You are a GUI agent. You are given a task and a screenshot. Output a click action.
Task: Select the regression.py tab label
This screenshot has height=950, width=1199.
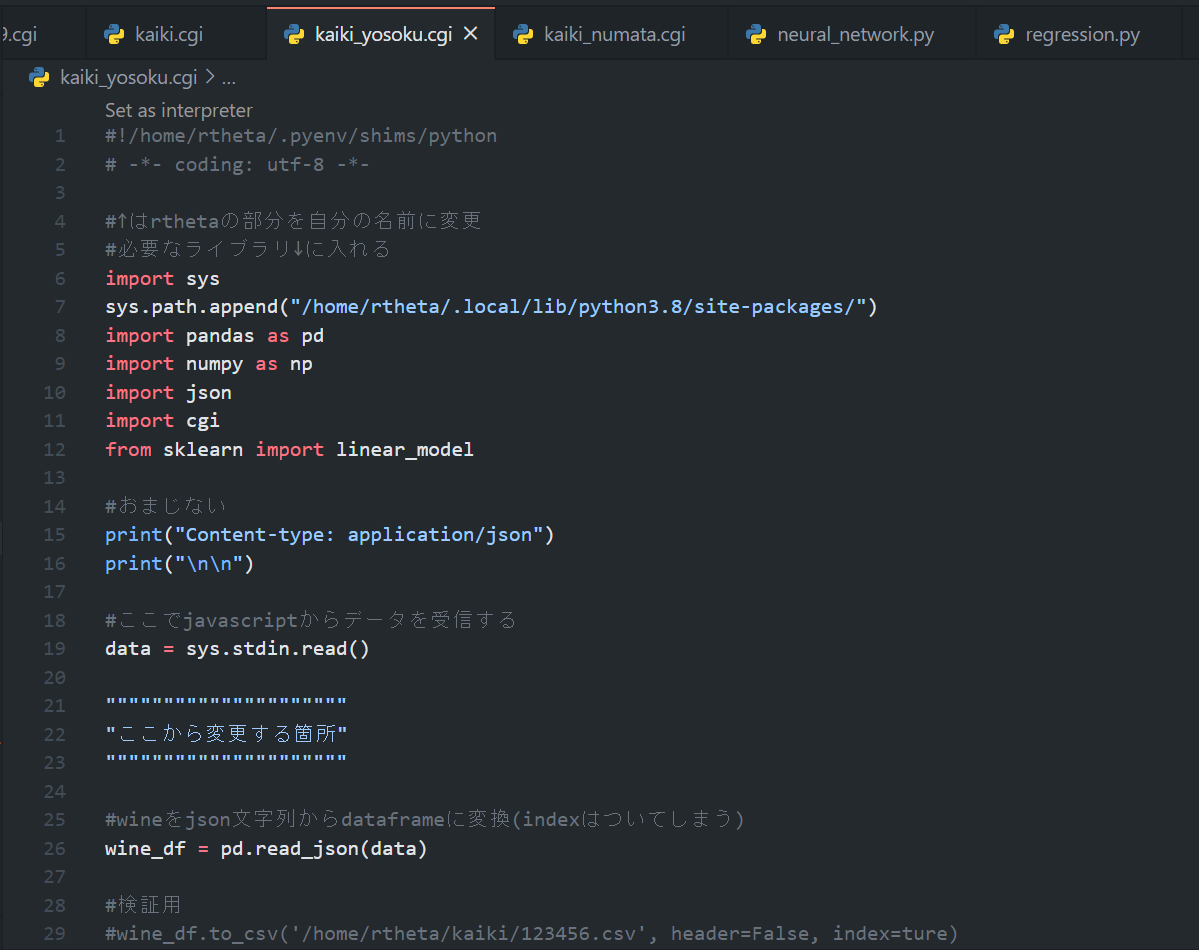(x=1082, y=35)
